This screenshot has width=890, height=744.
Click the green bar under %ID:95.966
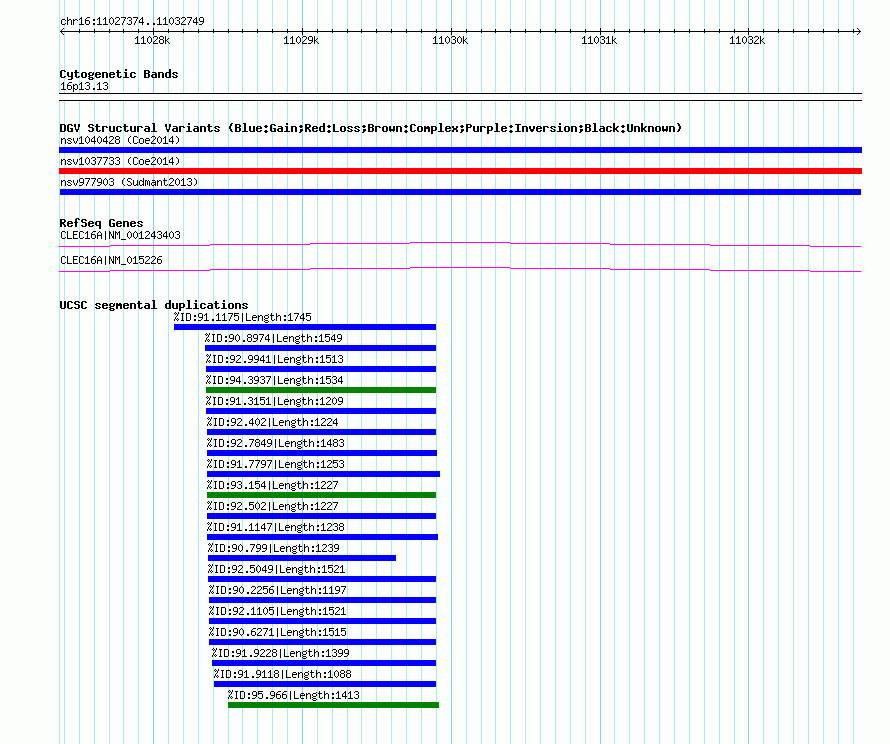coord(333,705)
